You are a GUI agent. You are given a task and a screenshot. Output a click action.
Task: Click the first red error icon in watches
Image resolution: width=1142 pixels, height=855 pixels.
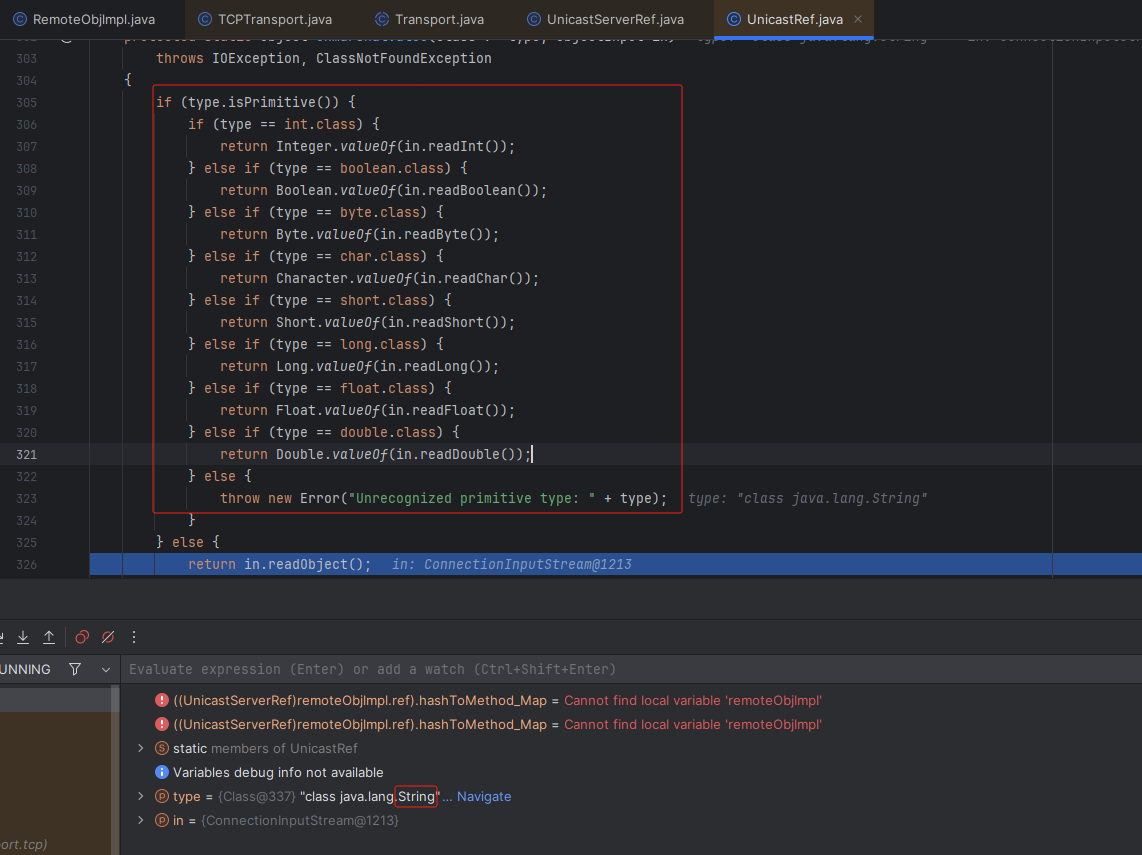(162, 700)
